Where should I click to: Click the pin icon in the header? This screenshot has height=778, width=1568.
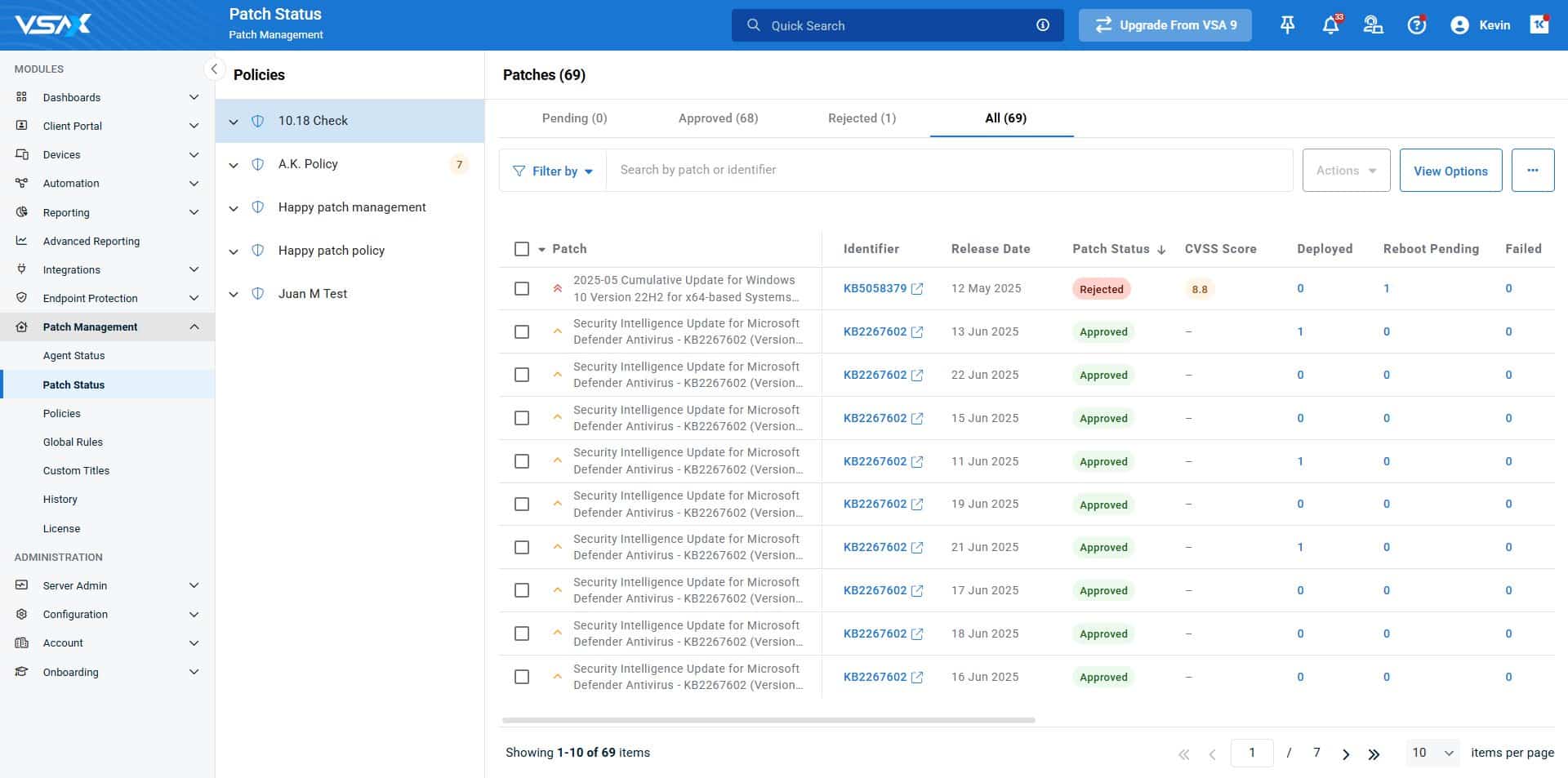click(x=1287, y=25)
